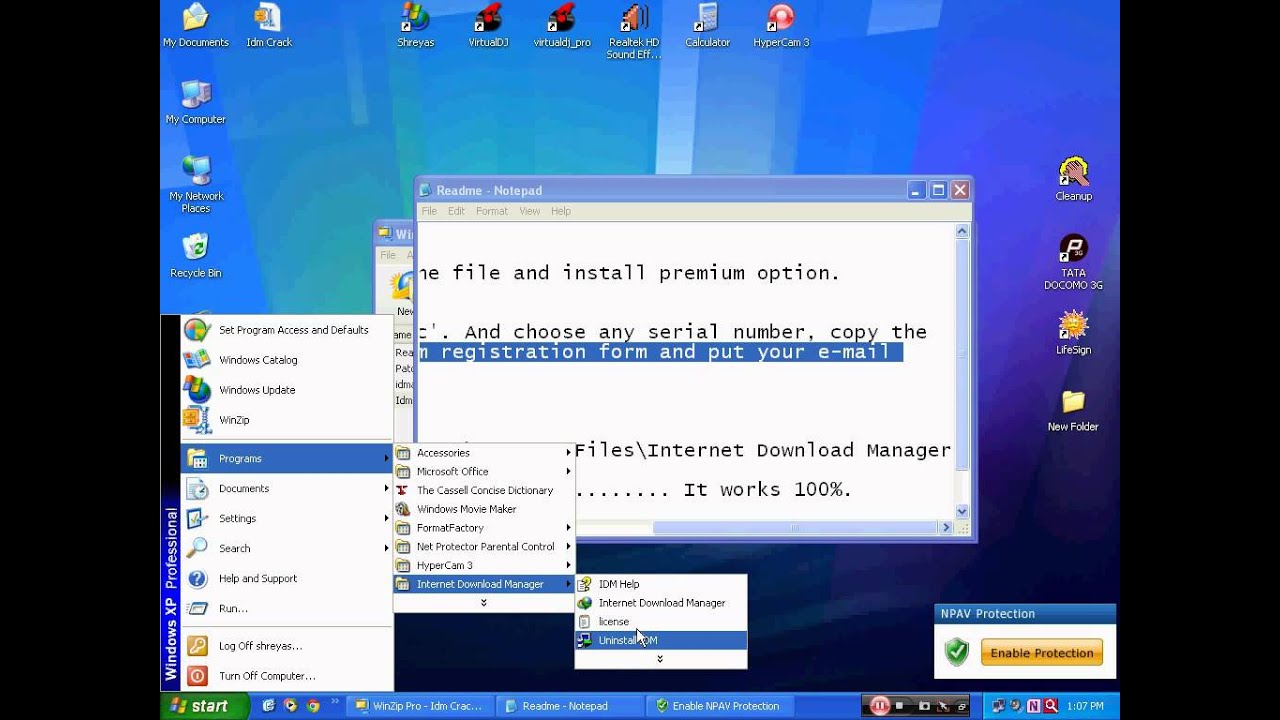Image resolution: width=1280 pixels, height=720 pixels.
Task: Open the Edit menu in Notepad
Action: 456,211
